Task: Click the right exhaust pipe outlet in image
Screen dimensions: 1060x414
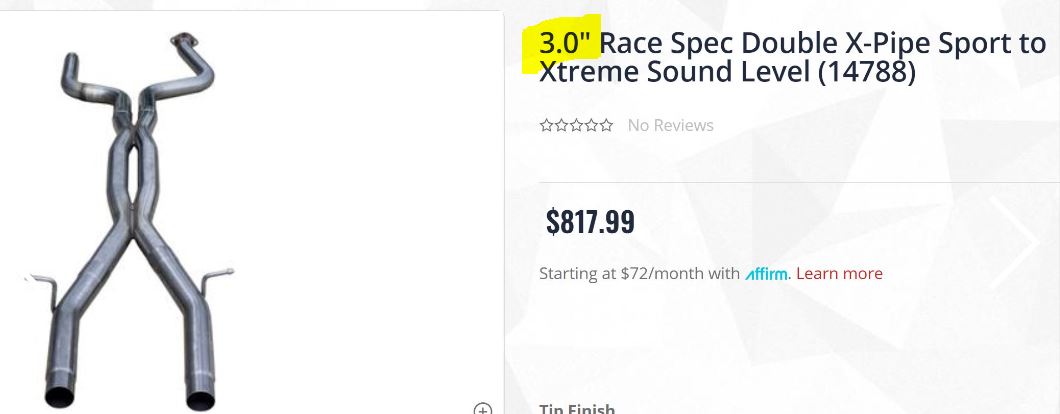Action: pos(200,397)
